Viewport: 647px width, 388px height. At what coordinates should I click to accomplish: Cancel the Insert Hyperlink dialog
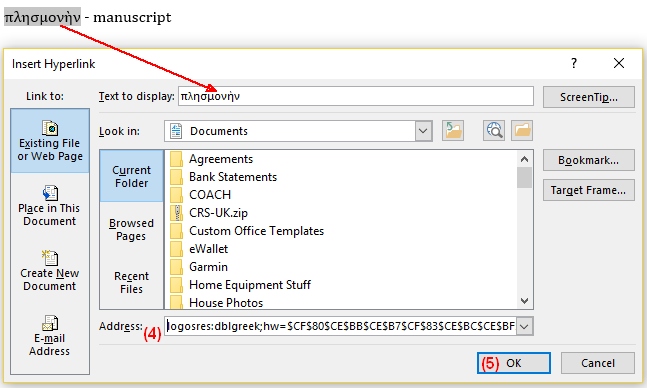point(597,363)
